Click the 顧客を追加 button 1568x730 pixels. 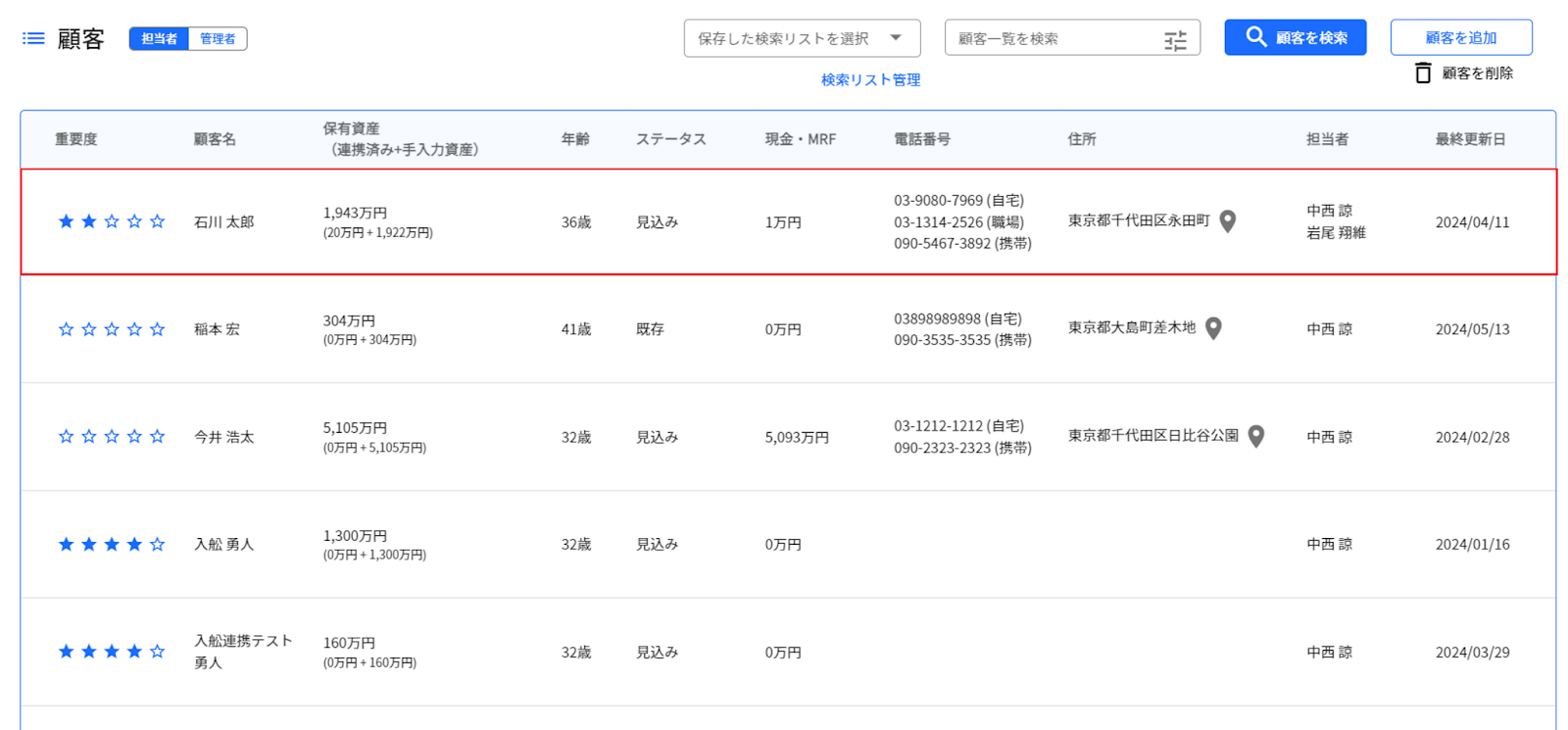[1461, 37]
